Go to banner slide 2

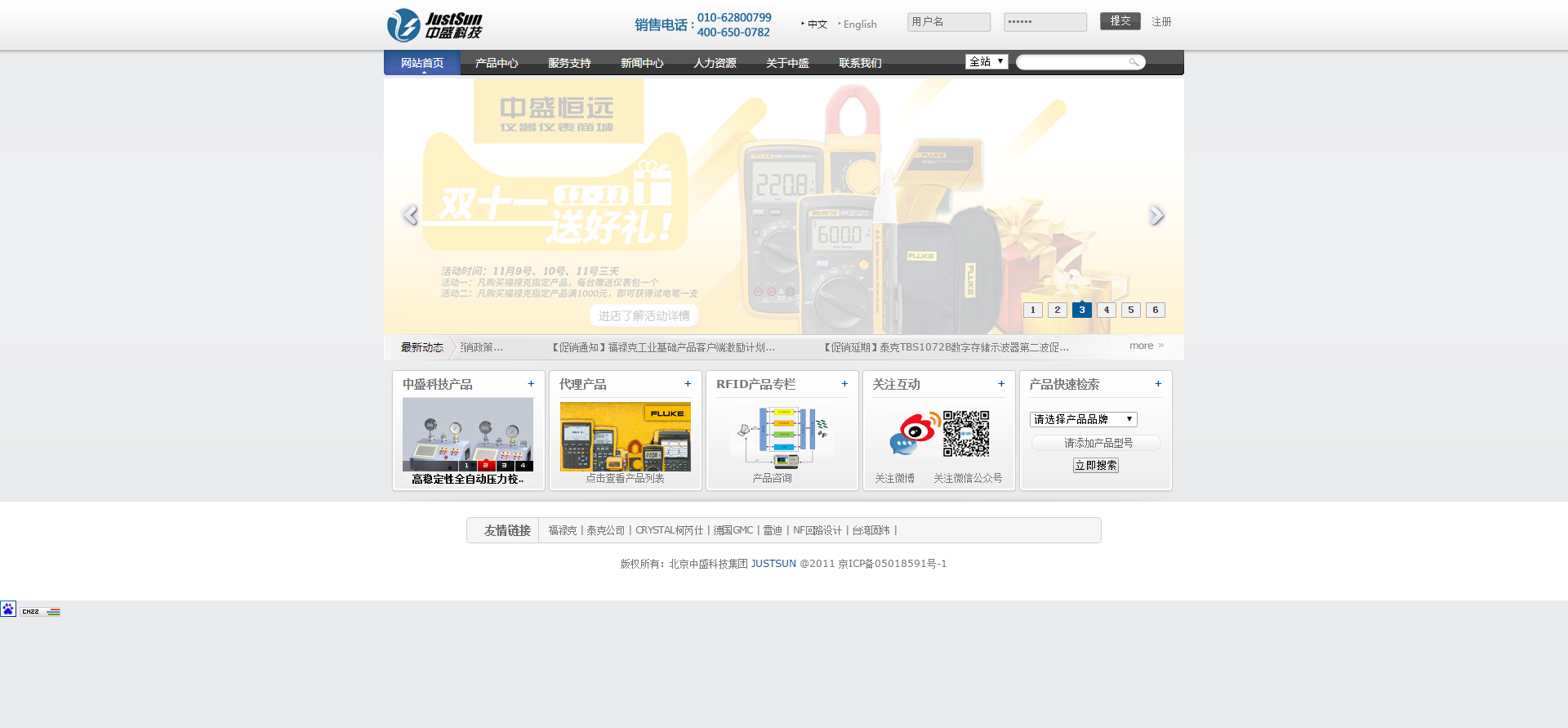pos(1058,310)
